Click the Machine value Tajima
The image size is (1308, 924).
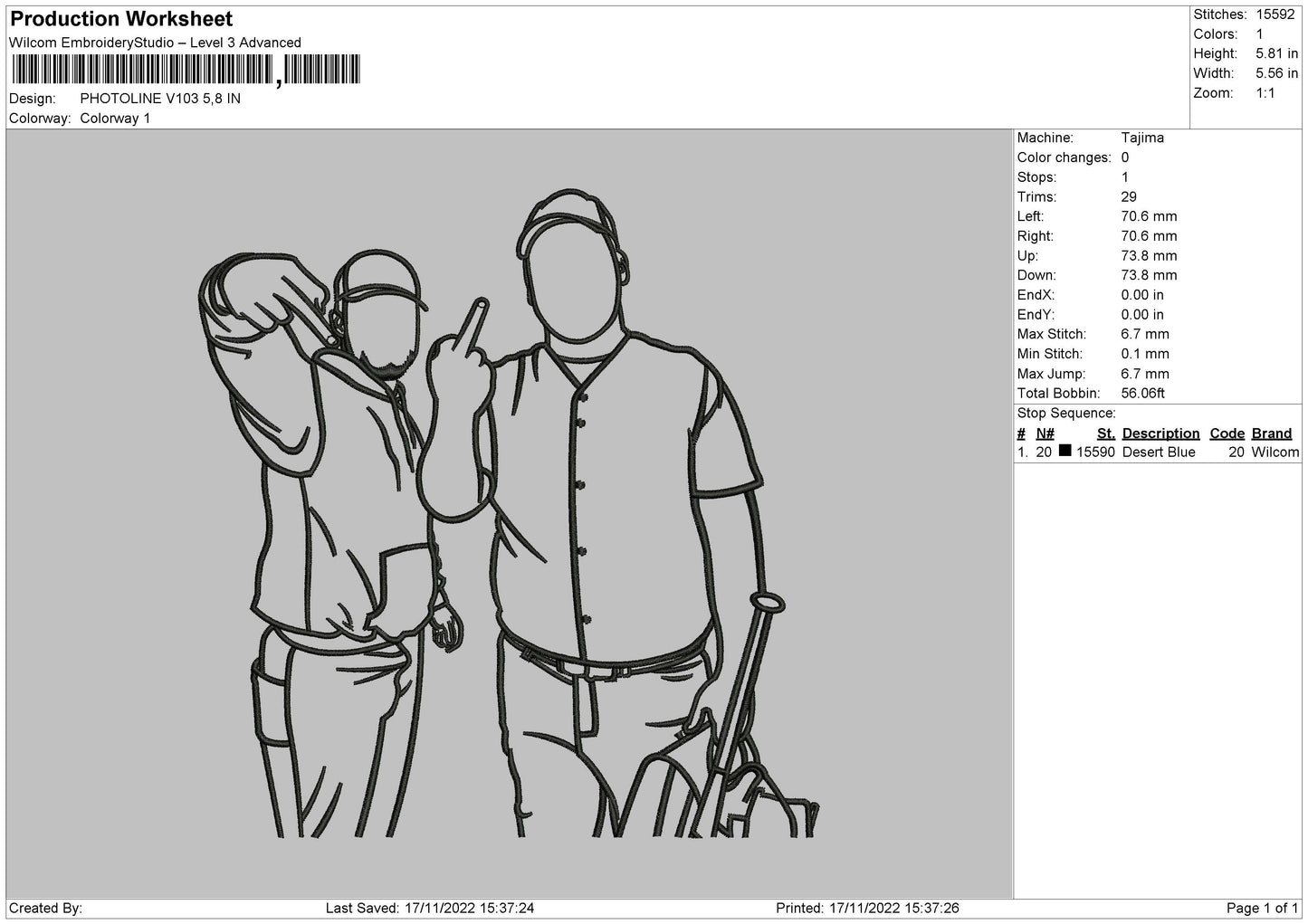tap(1142, 138)
